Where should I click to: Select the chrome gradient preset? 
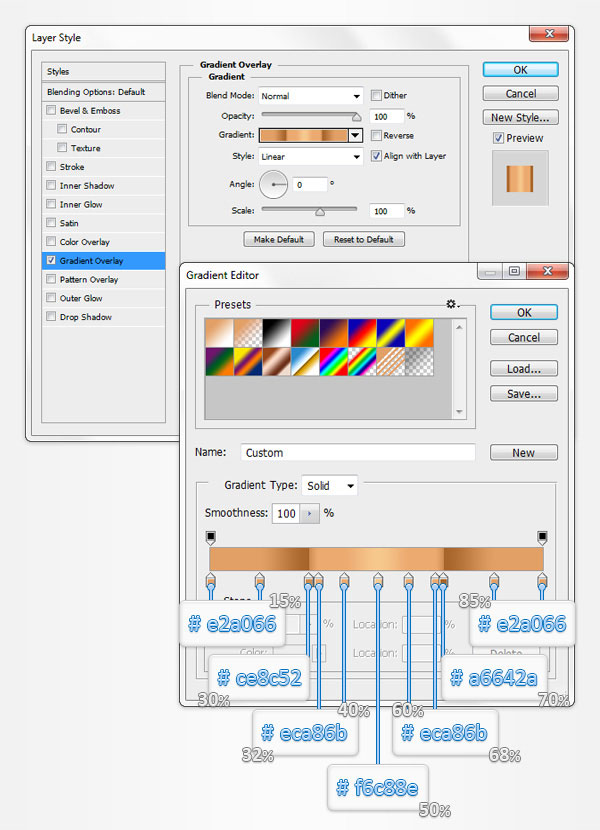[305, 362]
